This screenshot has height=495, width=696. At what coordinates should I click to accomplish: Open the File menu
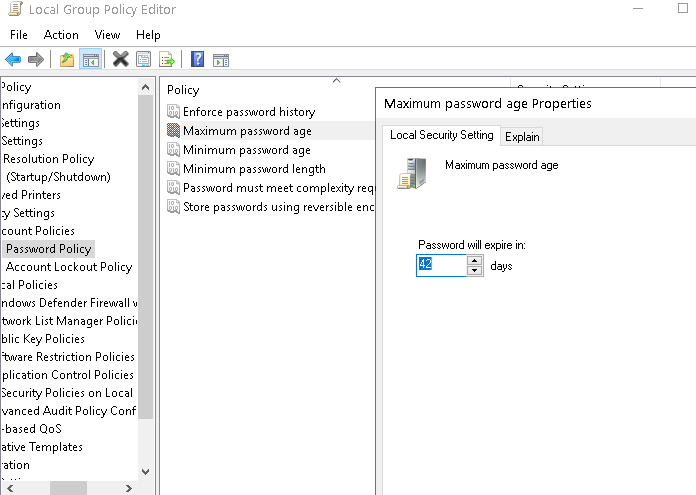coord(19,35)
